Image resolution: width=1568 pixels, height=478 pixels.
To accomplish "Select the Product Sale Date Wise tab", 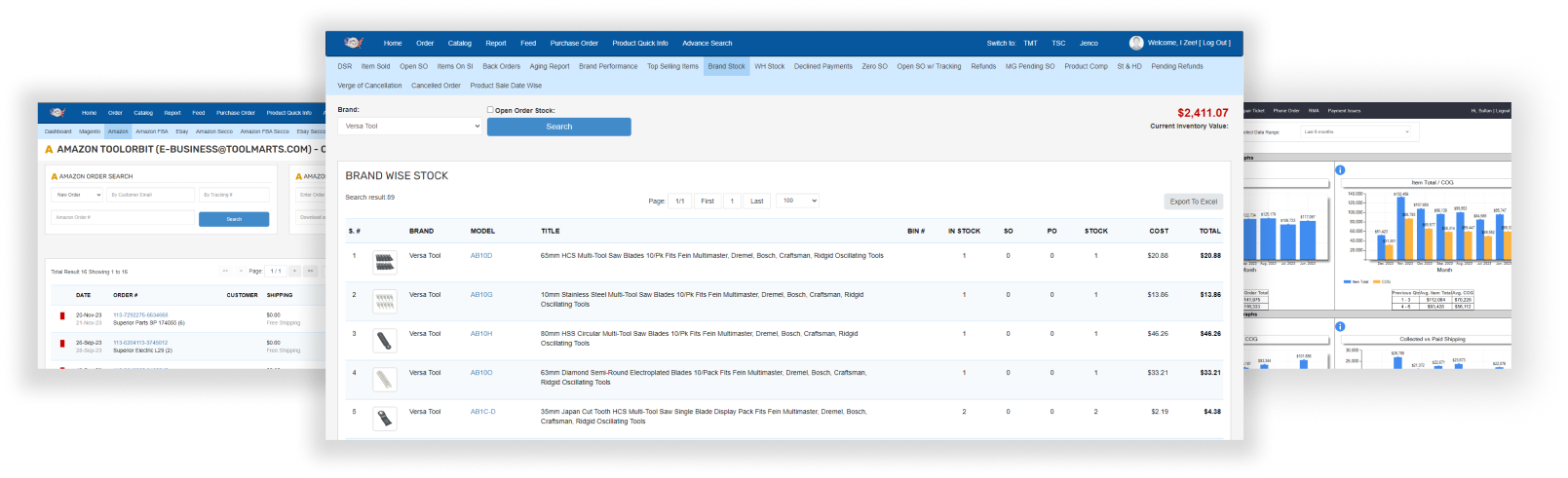I will pos(506,86).
